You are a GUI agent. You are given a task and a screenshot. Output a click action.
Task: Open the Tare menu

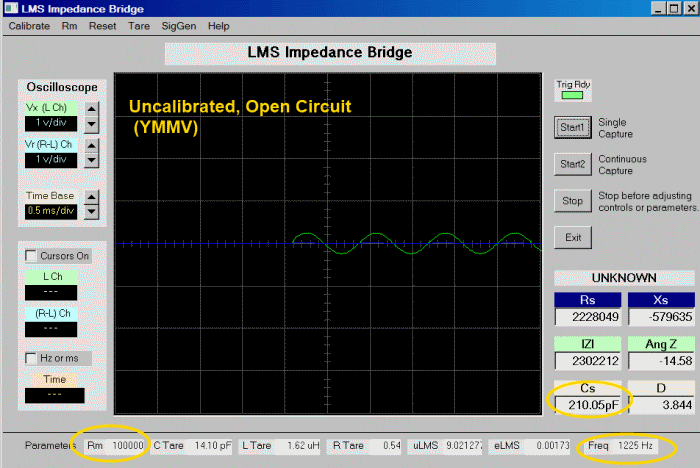pyautogui.click(x=139, y=26)
